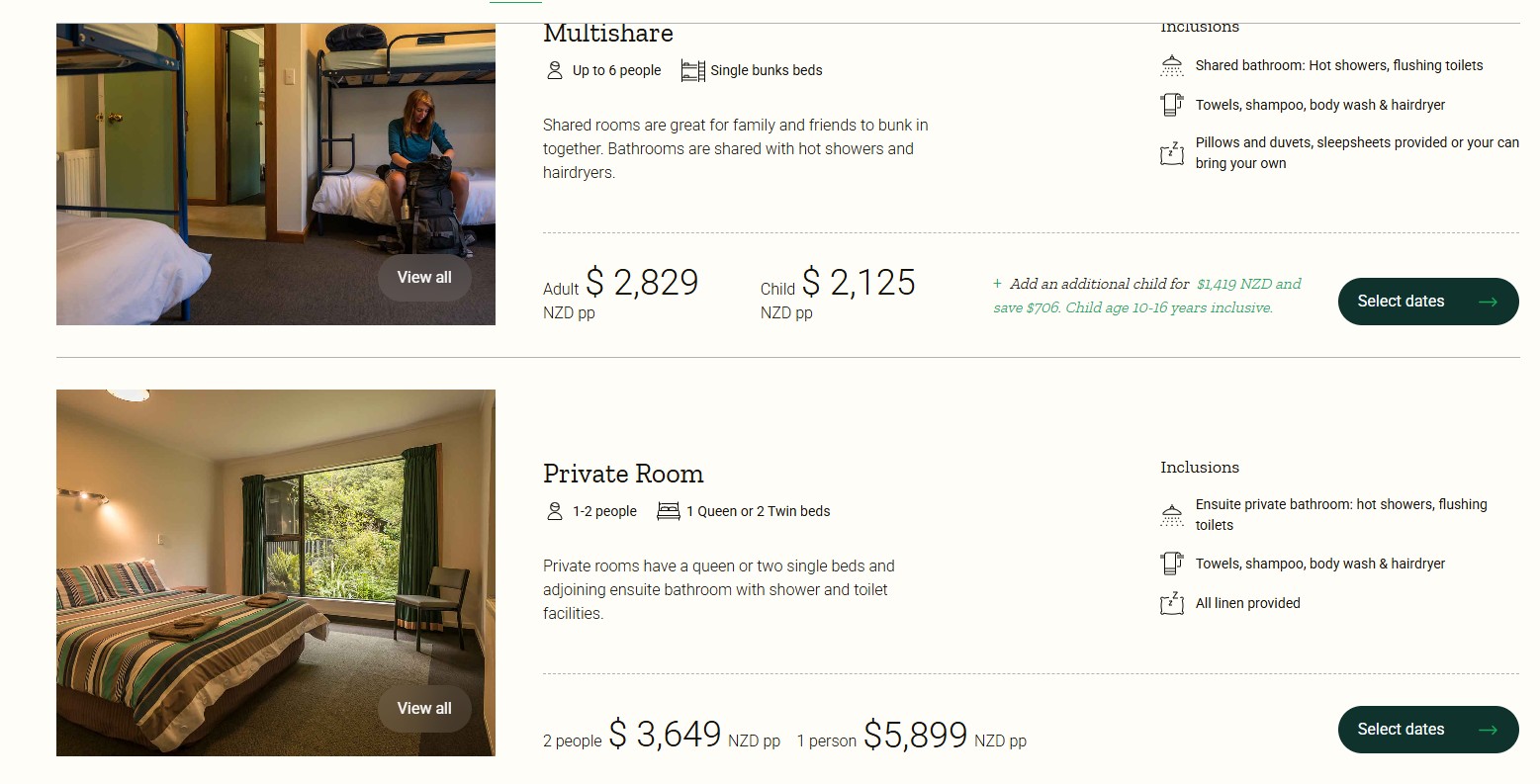Click the plus sign before 'Add an additional child'

[997, 284]
